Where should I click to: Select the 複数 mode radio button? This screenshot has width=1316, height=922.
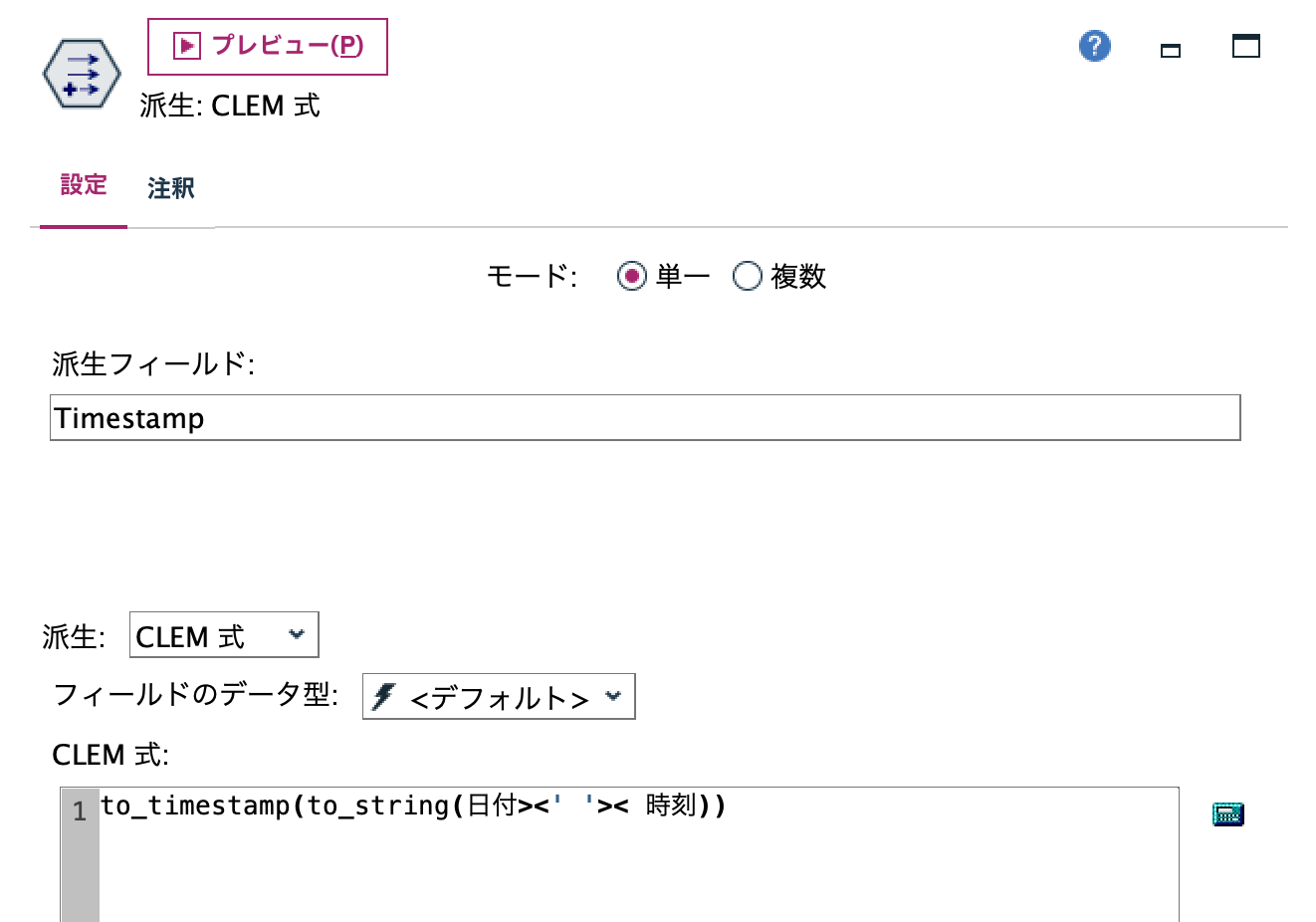(747, 277)
